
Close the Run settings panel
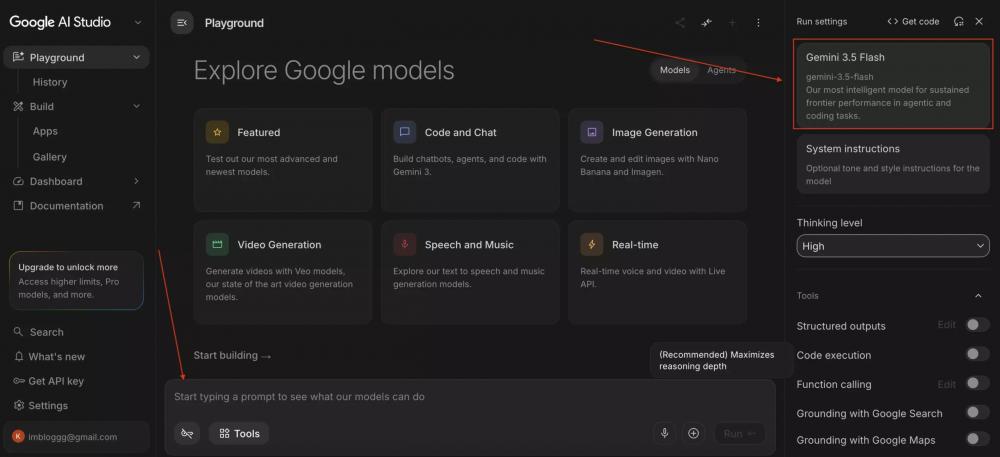tap(979, 22)
